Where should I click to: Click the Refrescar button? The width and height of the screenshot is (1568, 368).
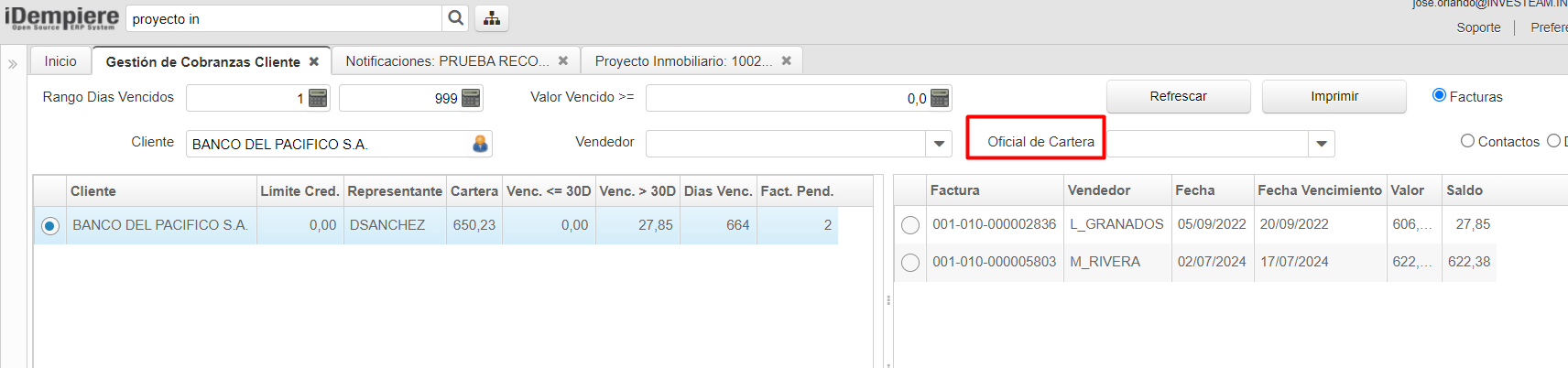pos(1178,96)
